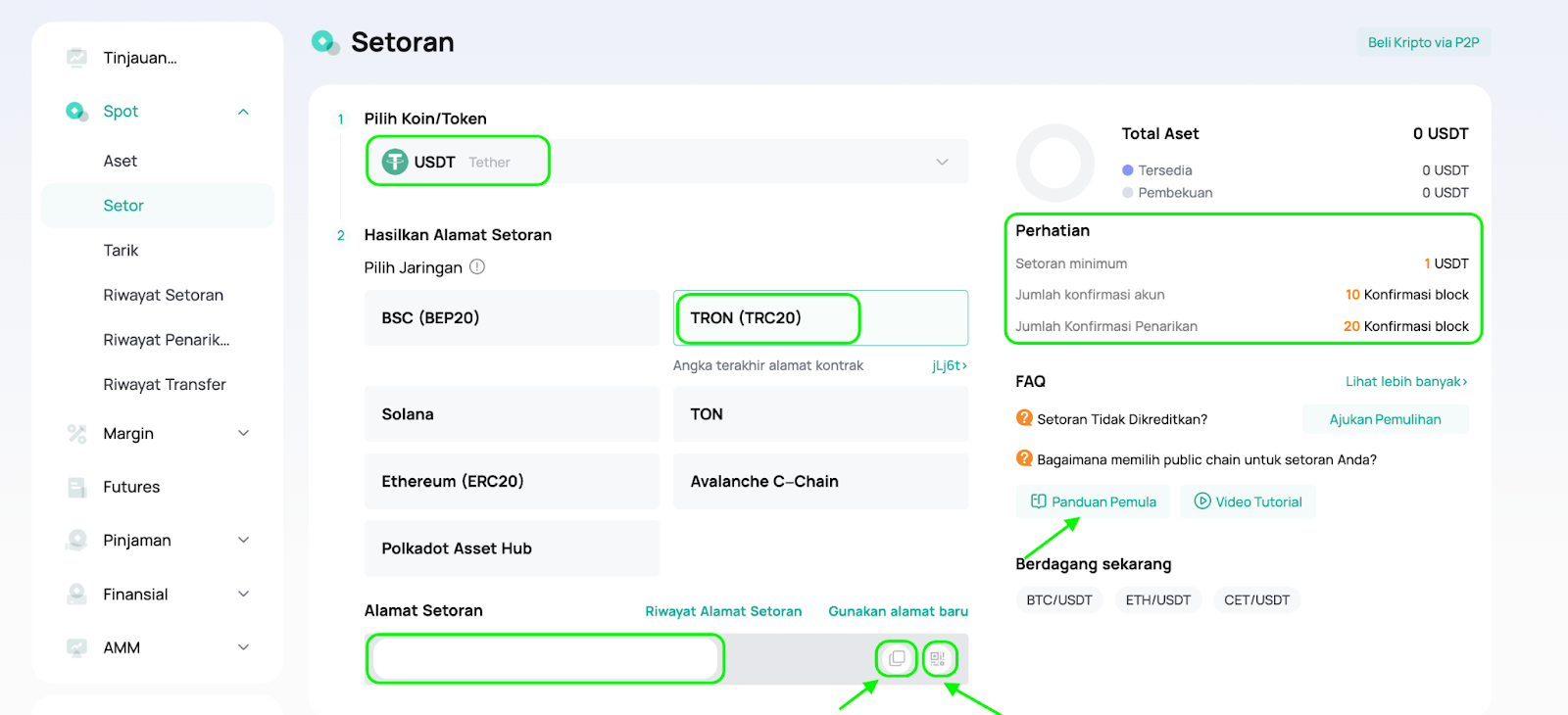
Task: Copy the deposit address using copy icon
Action: click(897, 658)
